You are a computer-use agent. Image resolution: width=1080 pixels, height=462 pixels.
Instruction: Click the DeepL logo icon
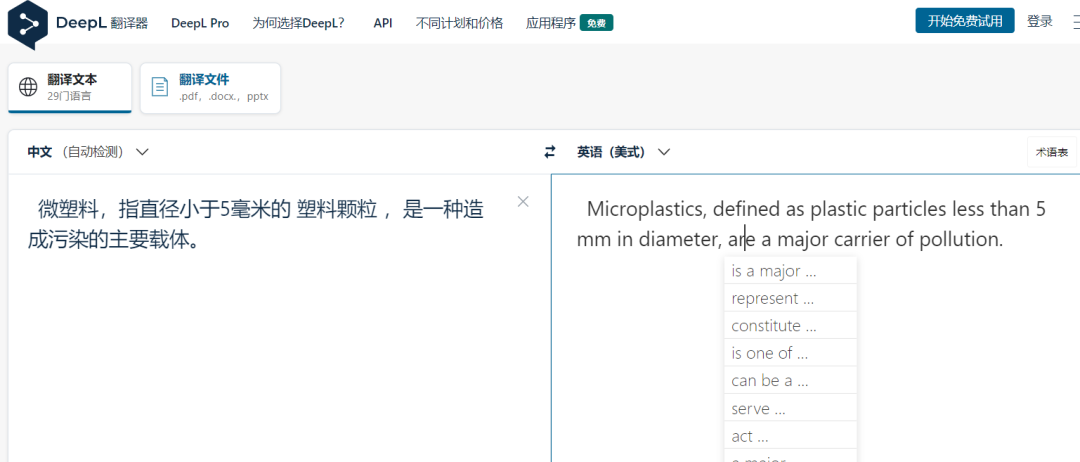pos(28,25)
